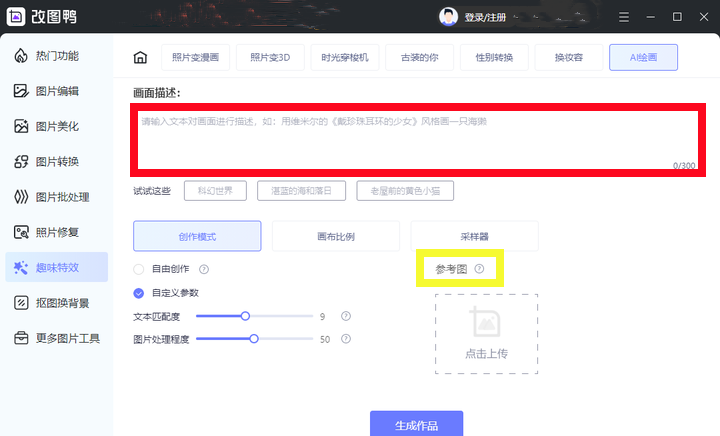
Task: Click in the 画面描述 text input box
Action: 418,140
